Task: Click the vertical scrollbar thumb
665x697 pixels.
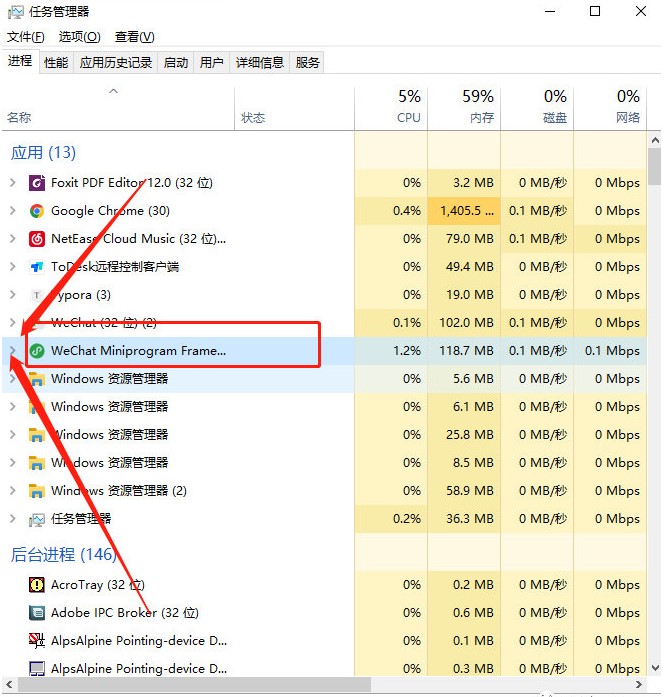Action: point(655,167)
